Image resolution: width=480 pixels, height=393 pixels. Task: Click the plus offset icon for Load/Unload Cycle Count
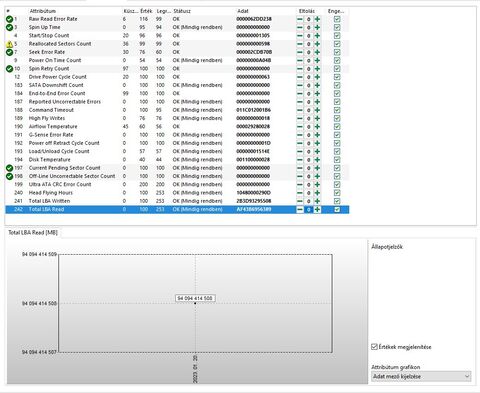(x=317, y=152)
